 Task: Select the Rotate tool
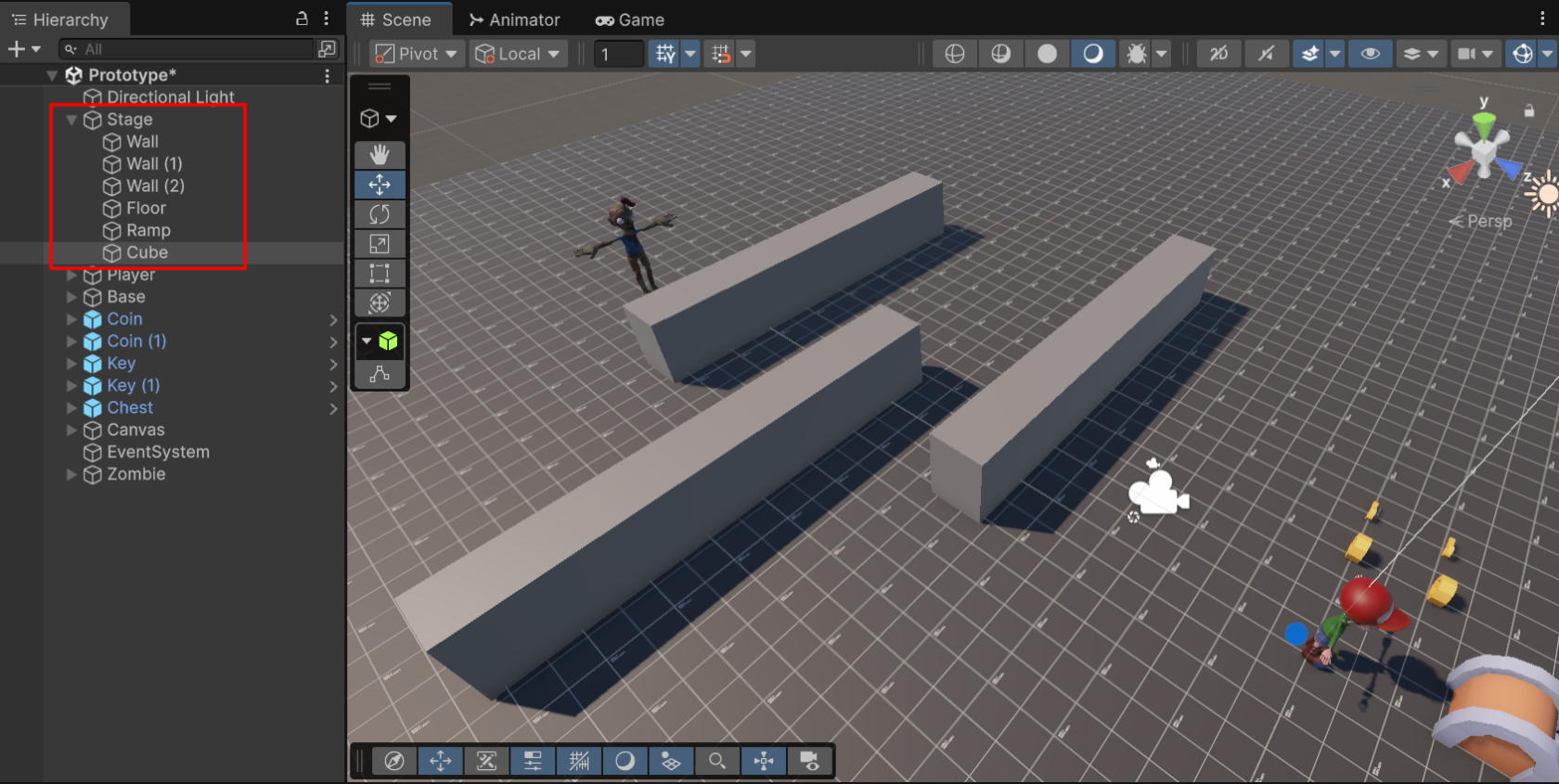[x=380, y=214]
